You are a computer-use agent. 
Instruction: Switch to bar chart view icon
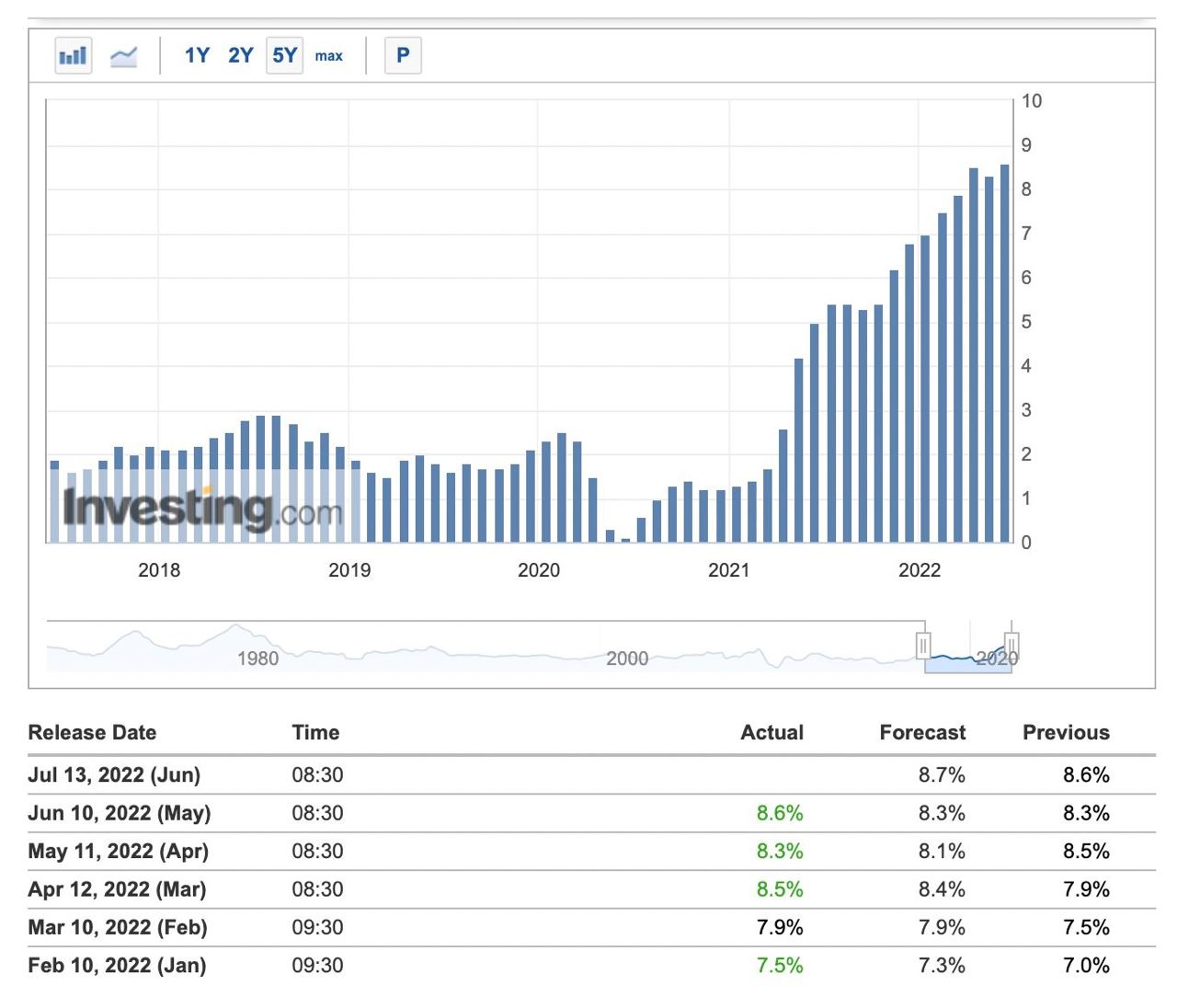(73, 55)
